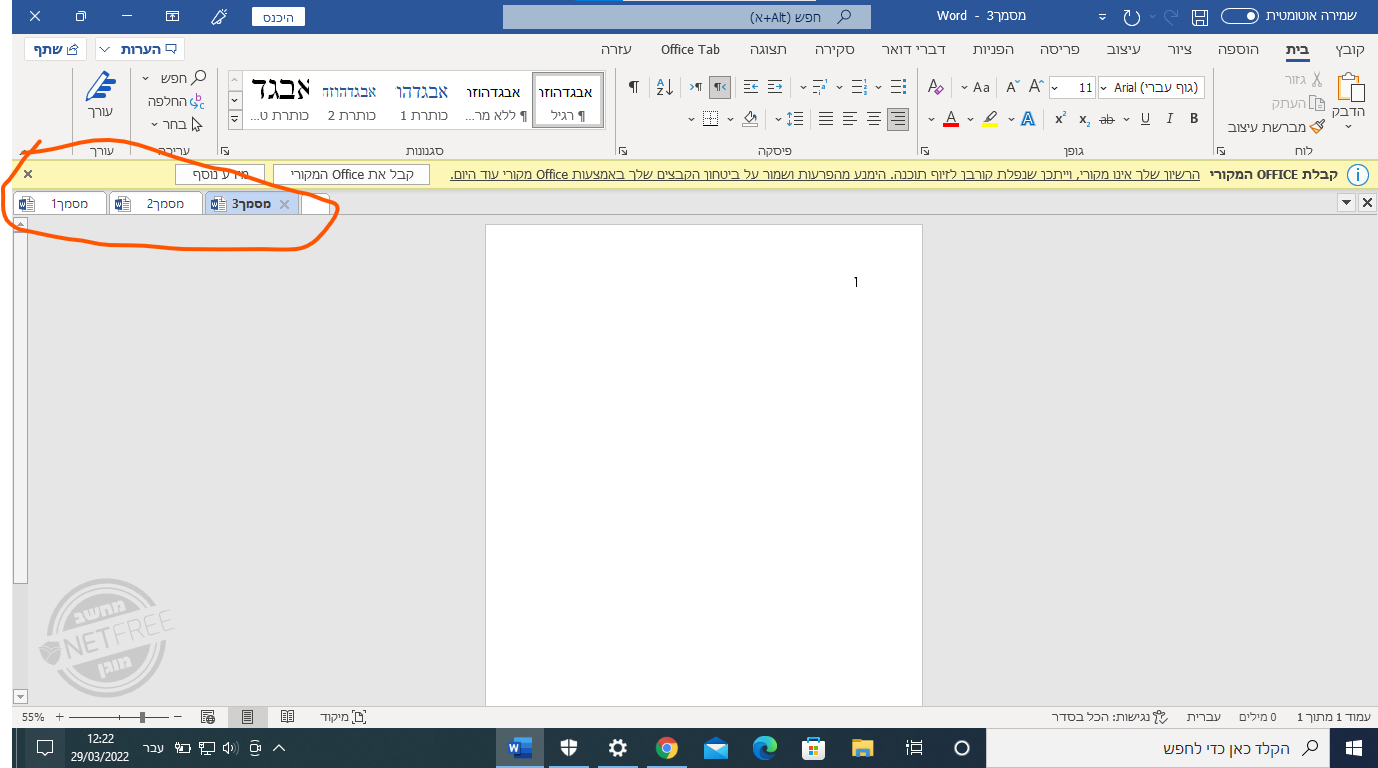
Task: Open the font color dropdown arrow
Action: click(931, 119)
